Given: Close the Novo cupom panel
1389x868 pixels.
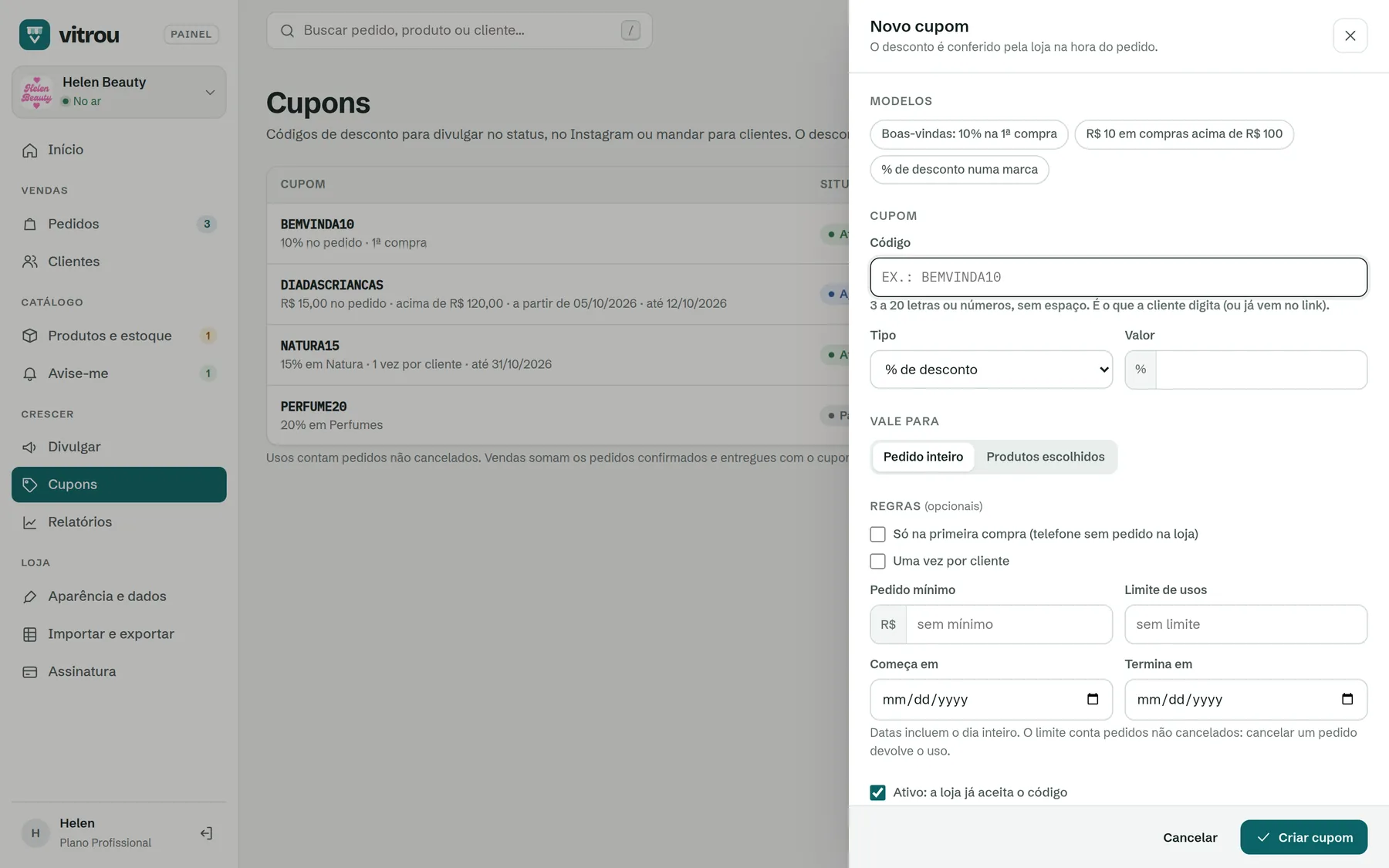Looking at the screenshot, I should (x=1350, y=35).
